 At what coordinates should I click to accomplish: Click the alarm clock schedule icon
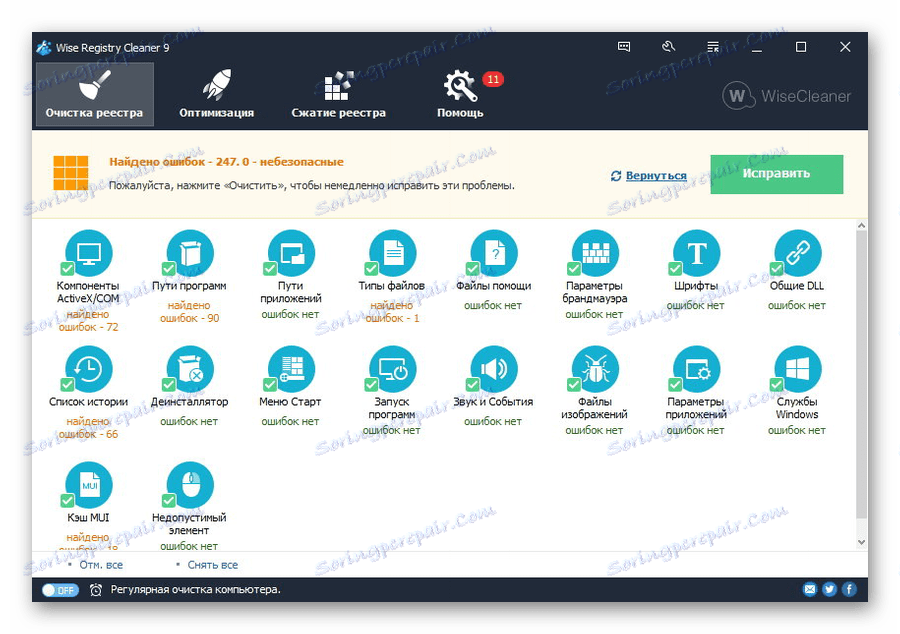96,590
